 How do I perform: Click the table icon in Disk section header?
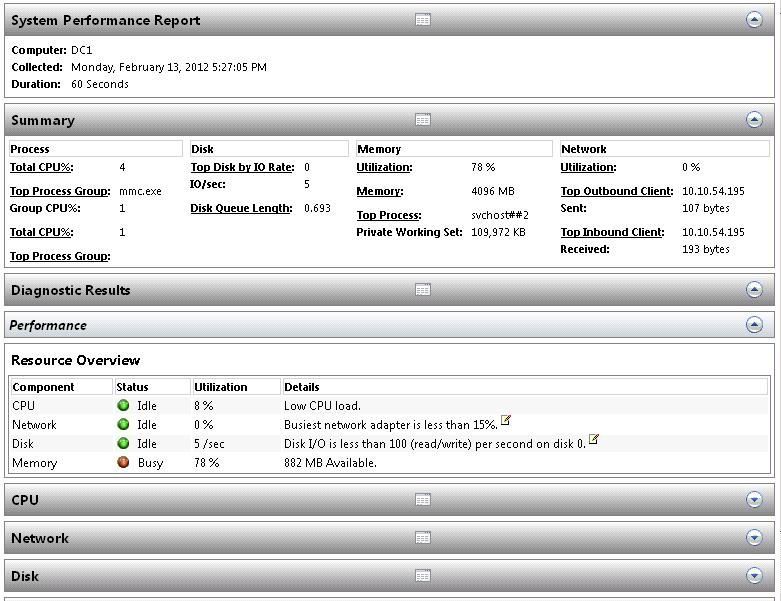pos(422,576)
